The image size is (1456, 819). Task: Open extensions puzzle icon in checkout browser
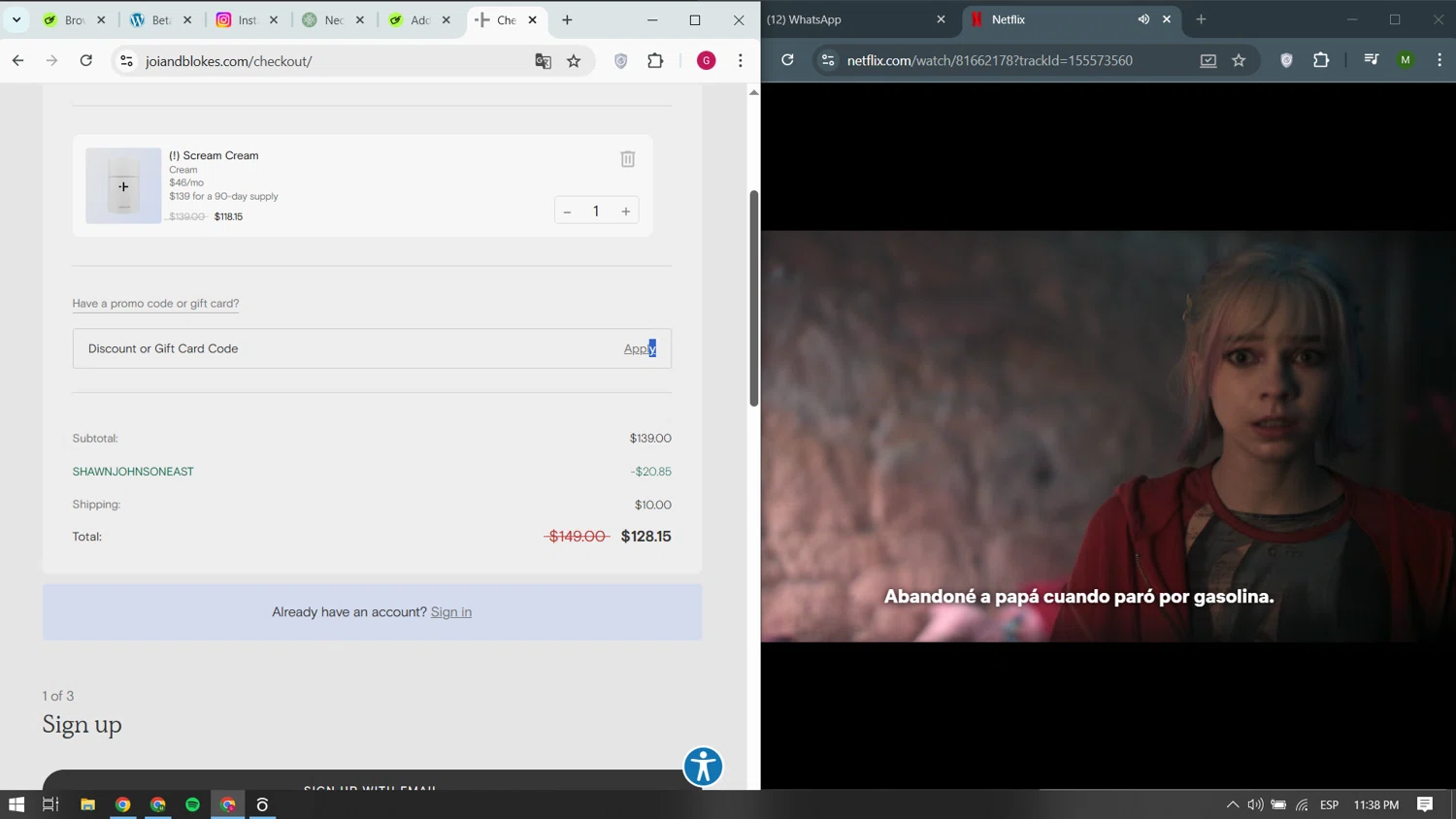[655, 61]
